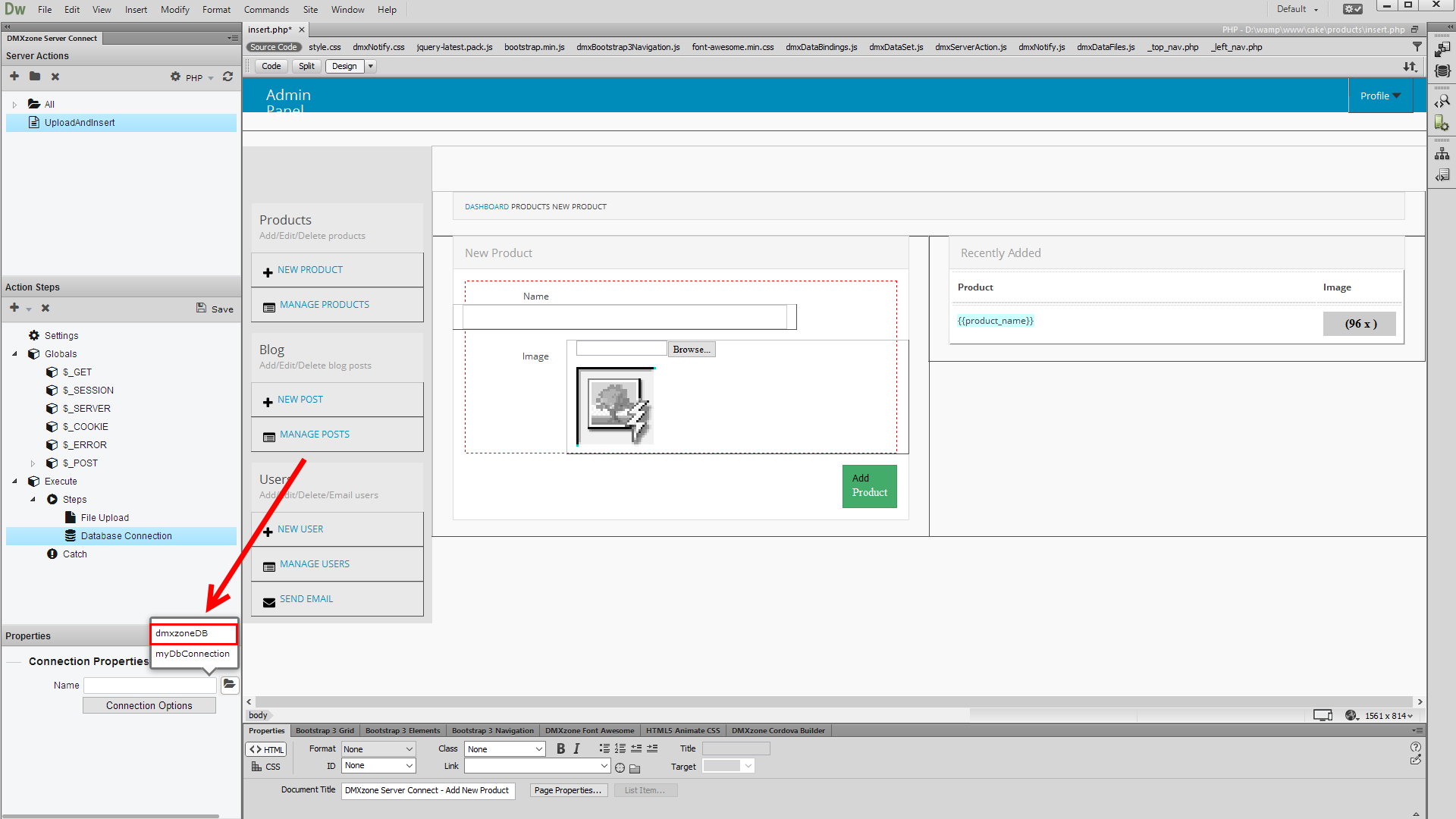Open the live view sync arrows
The image size is (1456, 819).
(x=1410, y=67)
